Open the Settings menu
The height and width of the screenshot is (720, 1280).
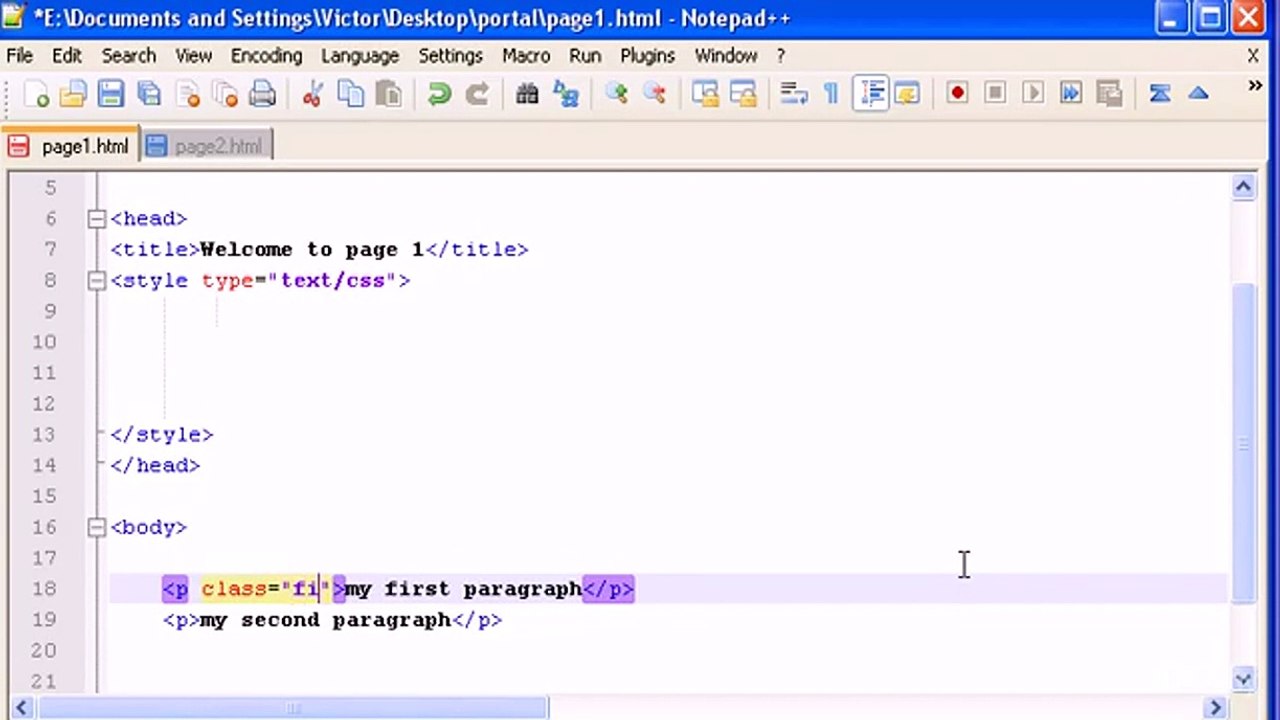[x=450, y=56]
